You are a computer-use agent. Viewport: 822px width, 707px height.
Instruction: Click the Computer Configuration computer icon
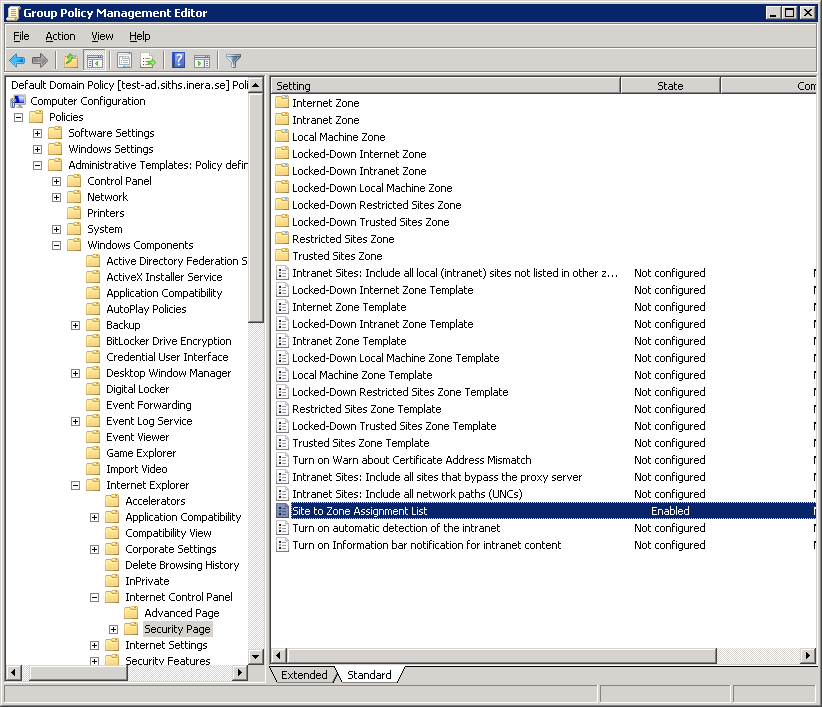pyautogui.click(x=18, y=101)
